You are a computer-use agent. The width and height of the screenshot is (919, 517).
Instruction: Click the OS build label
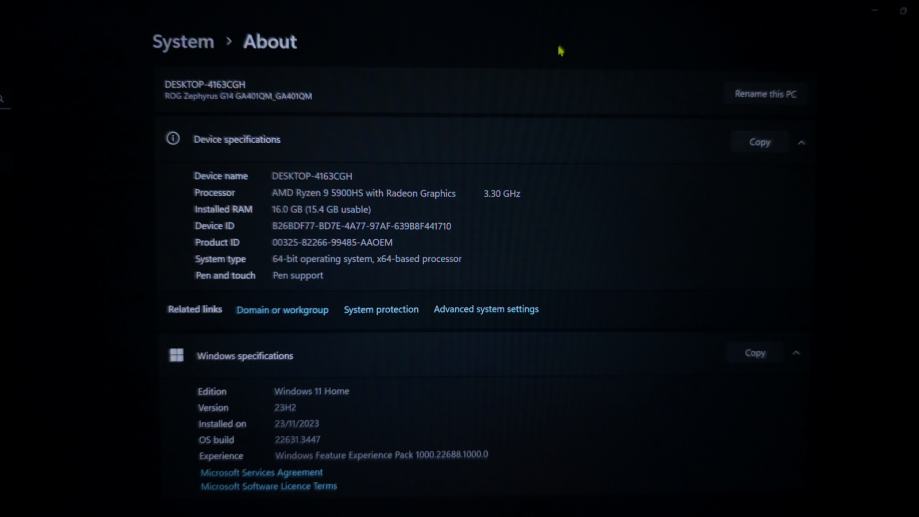(x=216, y=440)
